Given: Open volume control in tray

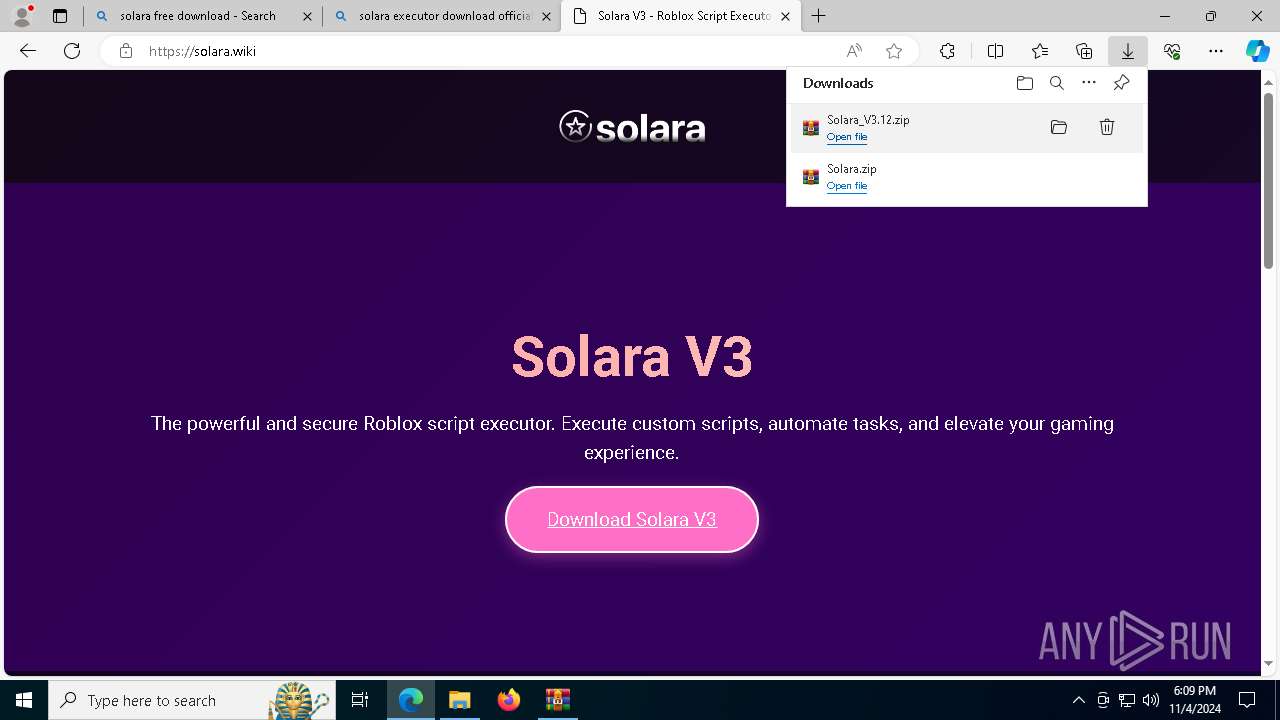Looking at the screenshot, I should (1151, 700).
